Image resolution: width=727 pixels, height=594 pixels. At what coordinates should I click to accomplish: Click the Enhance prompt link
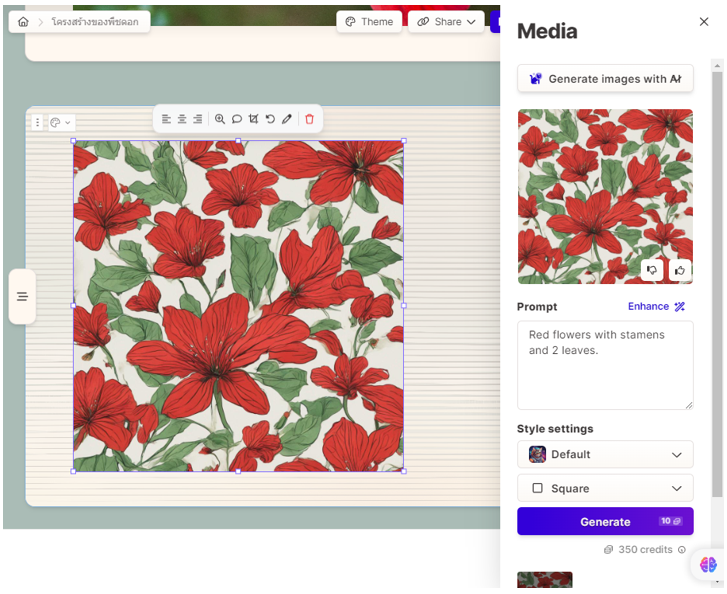[656, 306]
